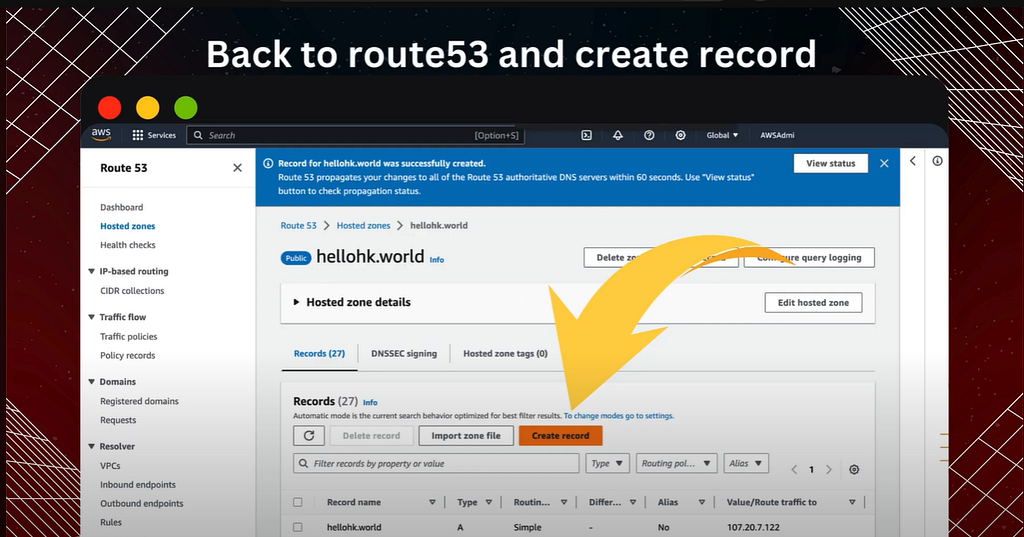
Task: Open CloudShell terminal icon in header
Action: click(586, 135)
